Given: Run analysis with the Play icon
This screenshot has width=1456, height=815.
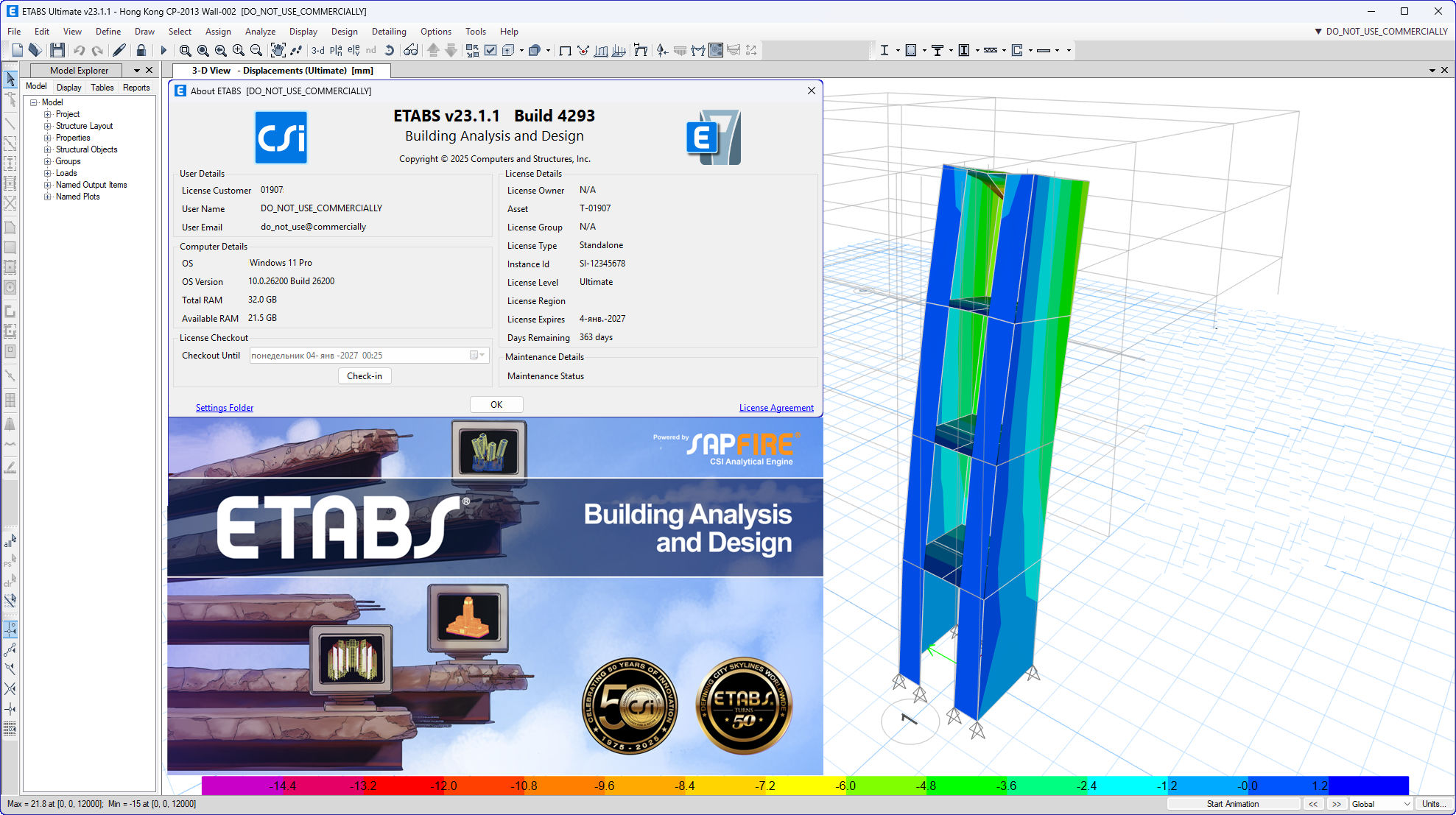Looking at the screenshot, I should (163, 50).
